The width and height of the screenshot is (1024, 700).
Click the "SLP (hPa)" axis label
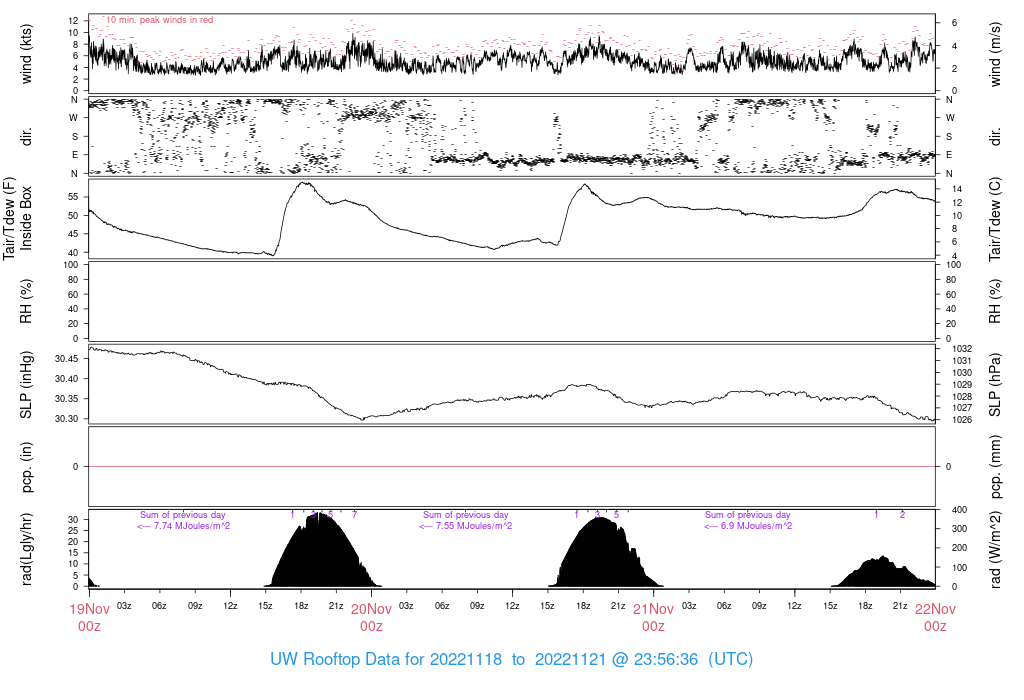(995, 385)
